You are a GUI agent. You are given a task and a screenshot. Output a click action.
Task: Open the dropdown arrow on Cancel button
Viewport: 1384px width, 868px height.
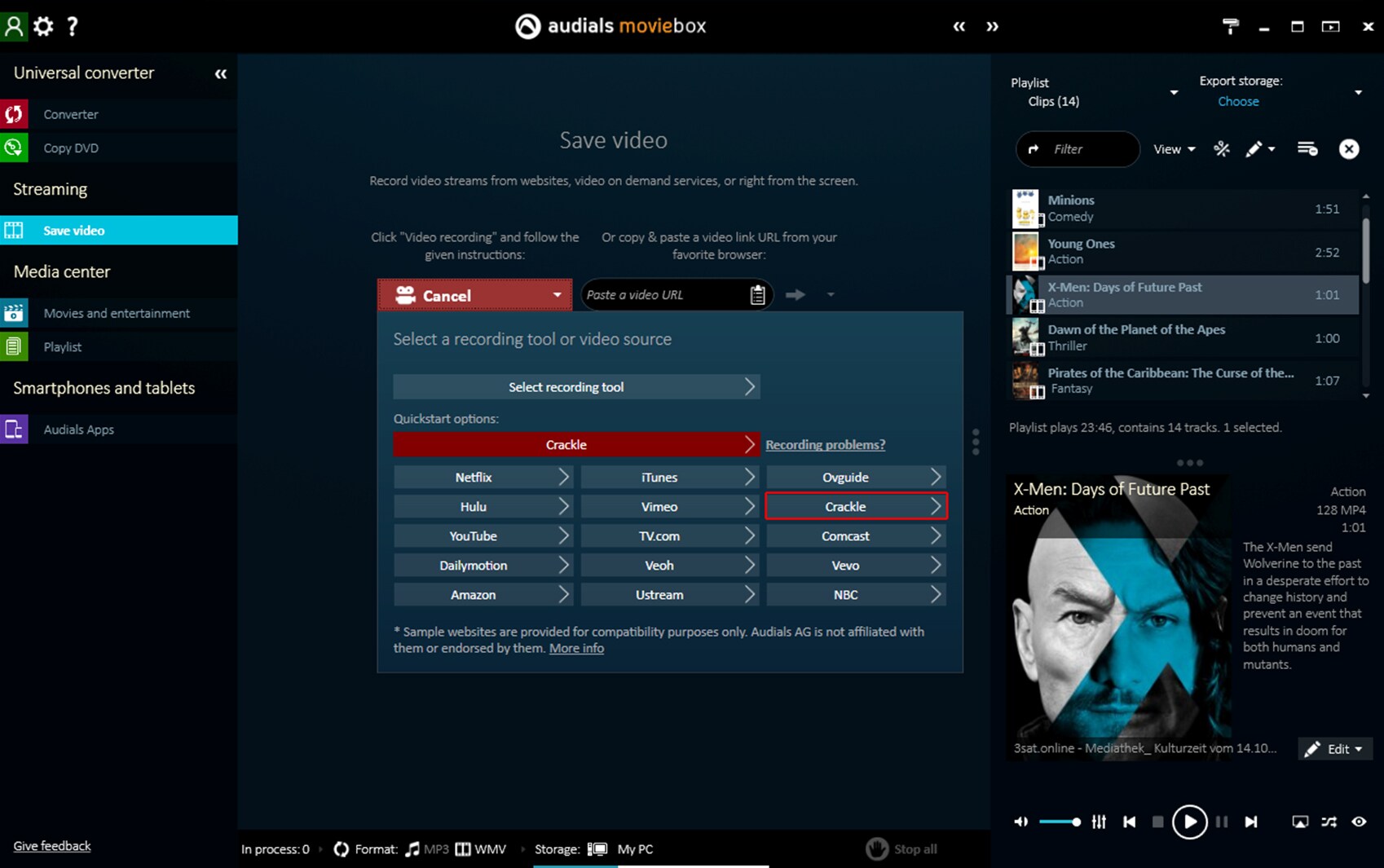[557, 295]
